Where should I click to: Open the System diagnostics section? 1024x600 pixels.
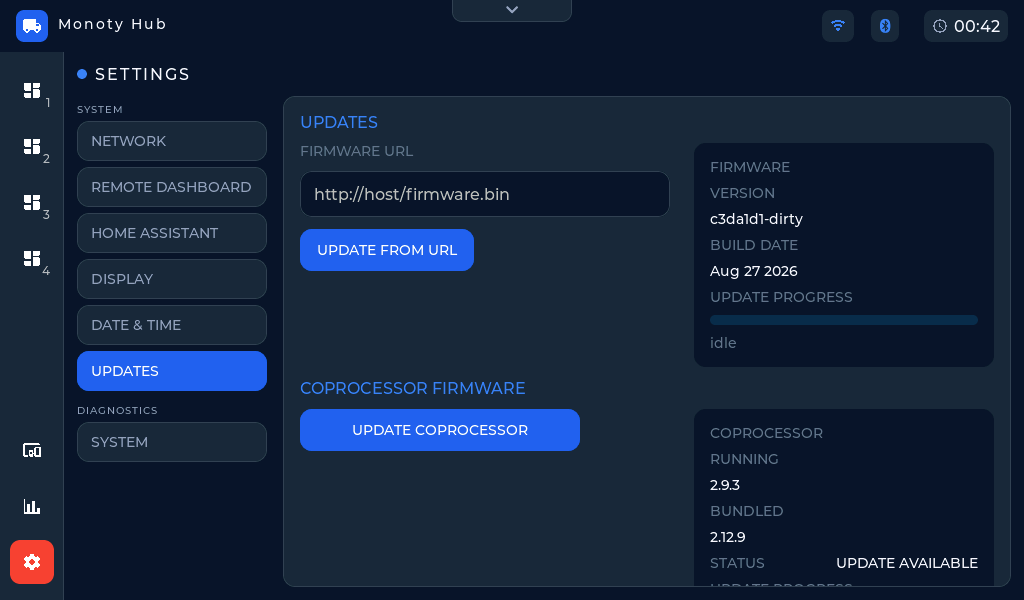[172, 442]
